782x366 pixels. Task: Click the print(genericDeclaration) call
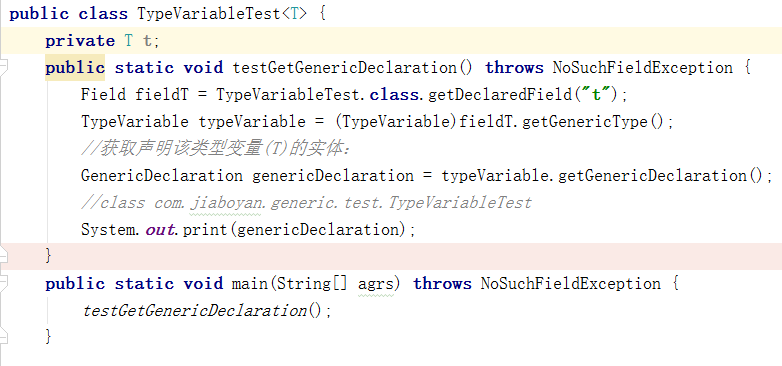(295, 229)
